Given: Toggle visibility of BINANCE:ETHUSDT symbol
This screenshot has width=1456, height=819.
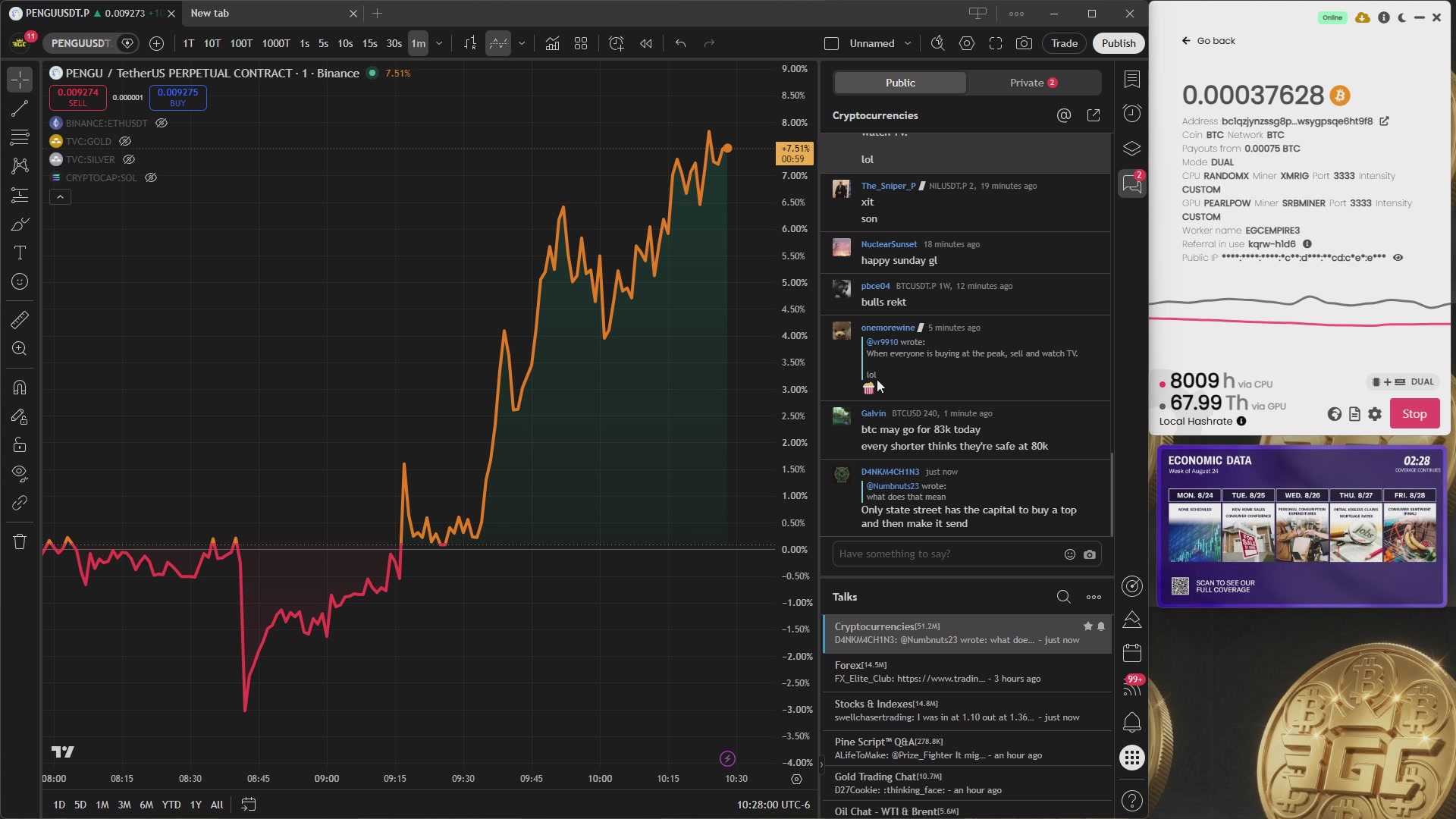Looking at the screenshot, I should tap(162, 123).
